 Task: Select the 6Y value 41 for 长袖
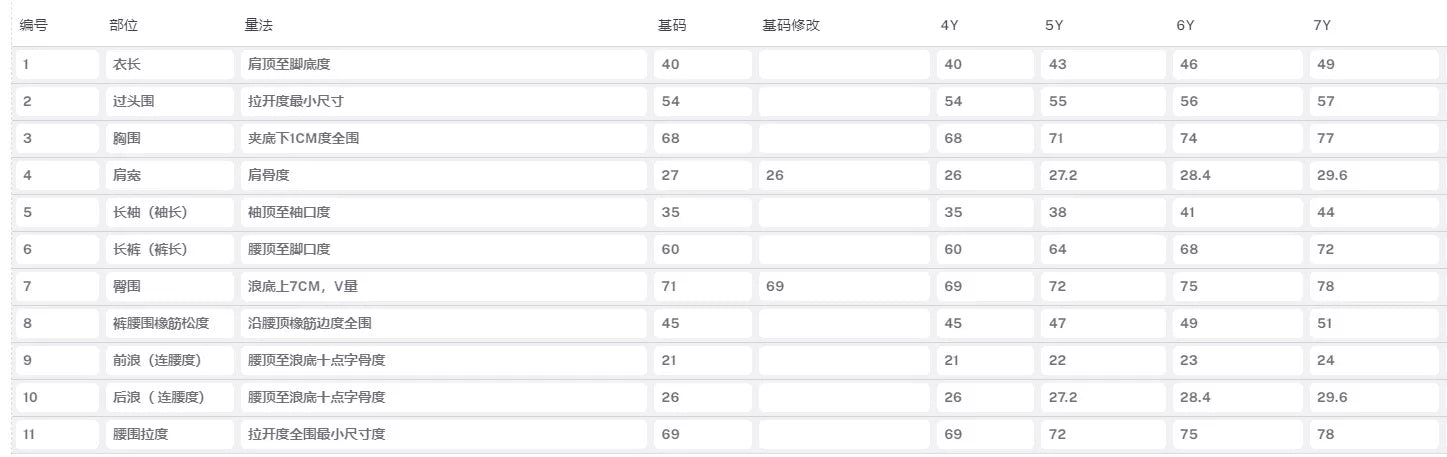[x=1237, y=213]
